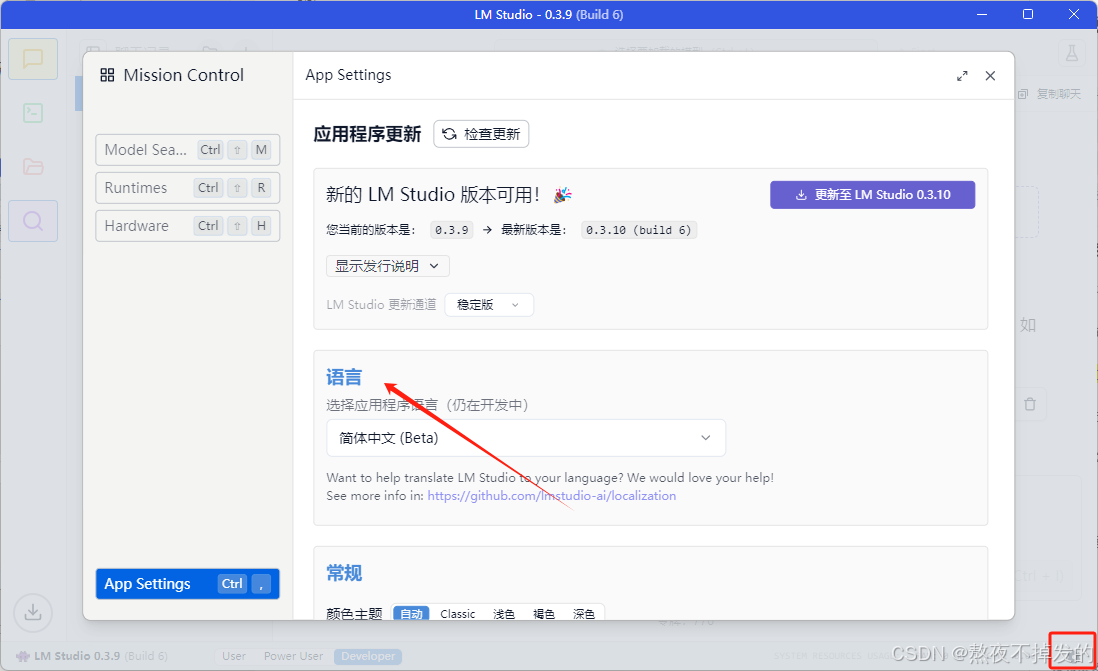Viewport: 1098px width, 671px height.
Task: Open the Downloads icon in the sidebar
Action: coord(33,613)
